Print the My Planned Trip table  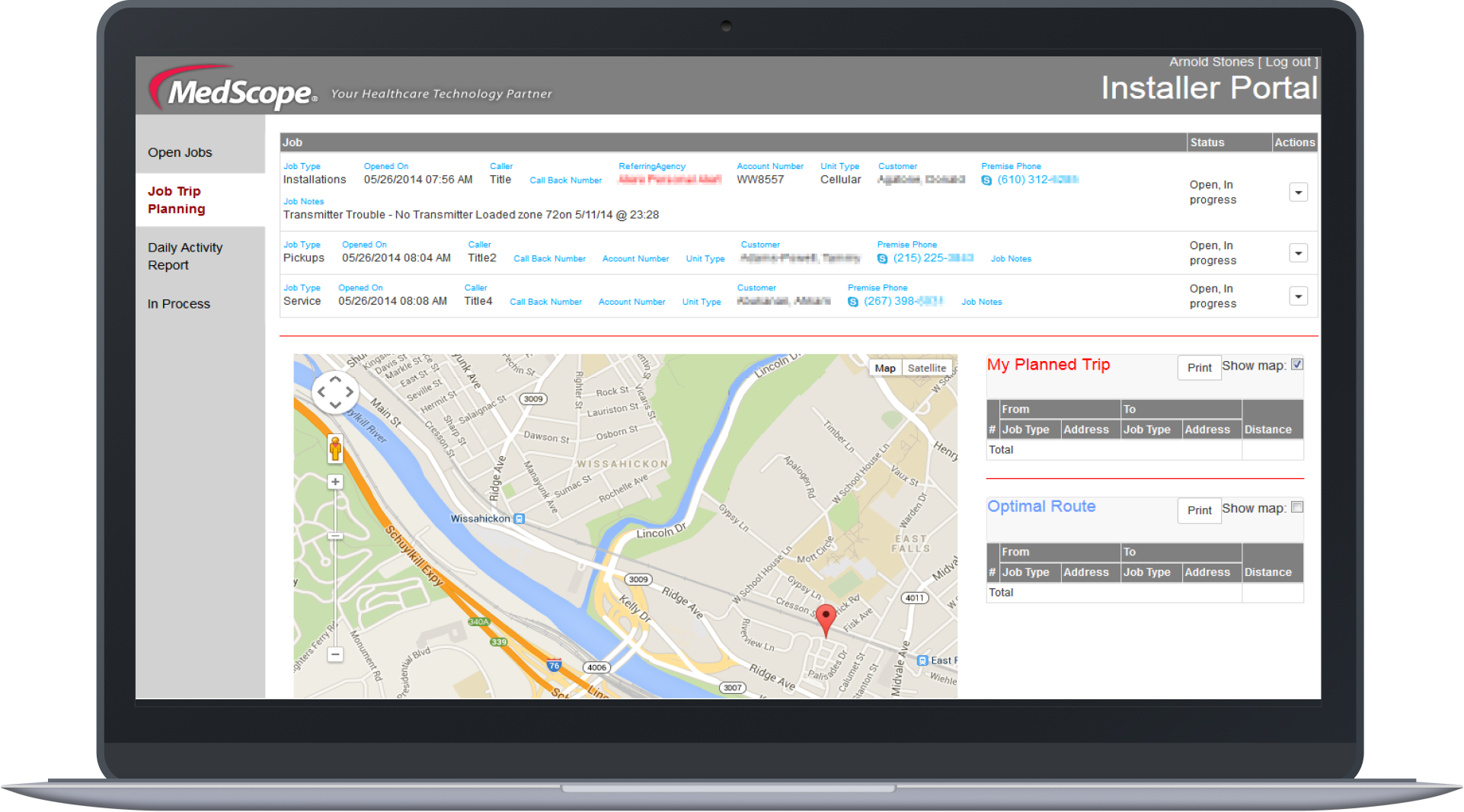click(1198, 368)
